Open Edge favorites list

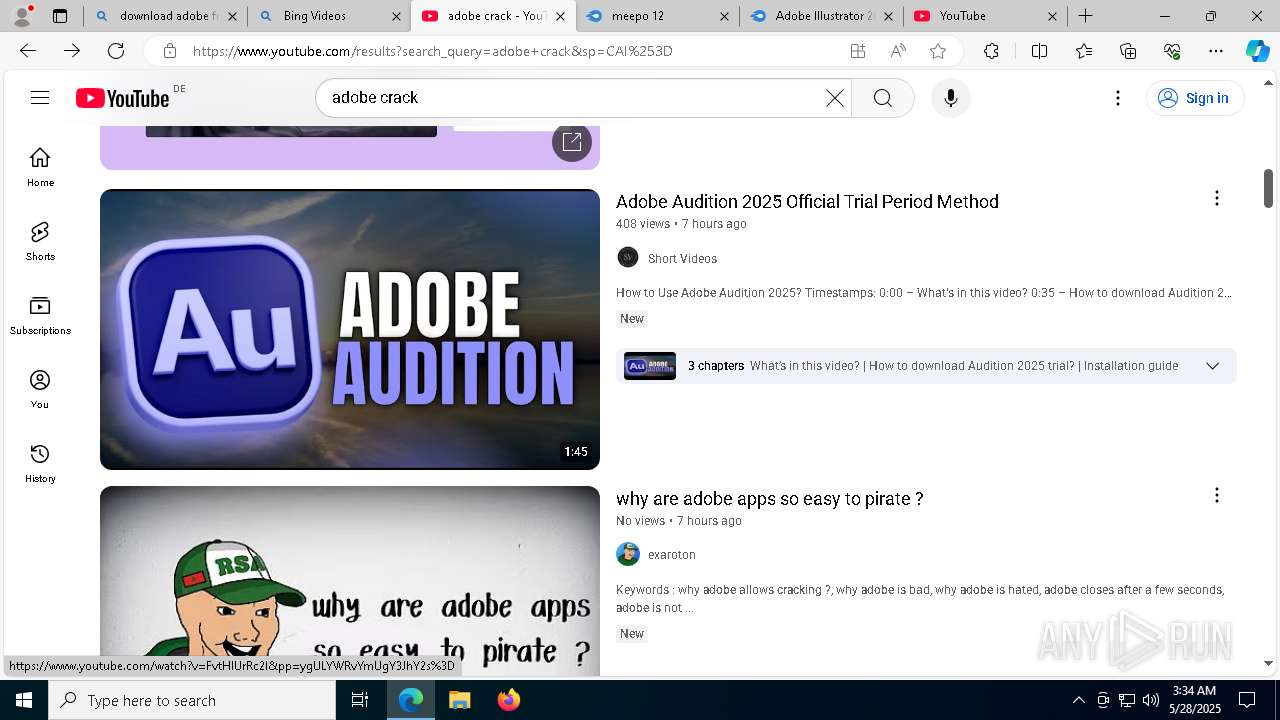(1084, 51)
